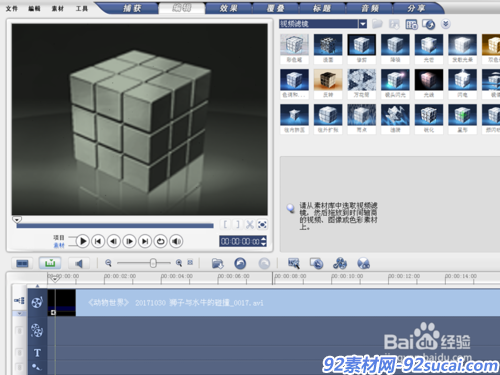Open the system volume control
The image size is (500, 375).
(176, 241)
